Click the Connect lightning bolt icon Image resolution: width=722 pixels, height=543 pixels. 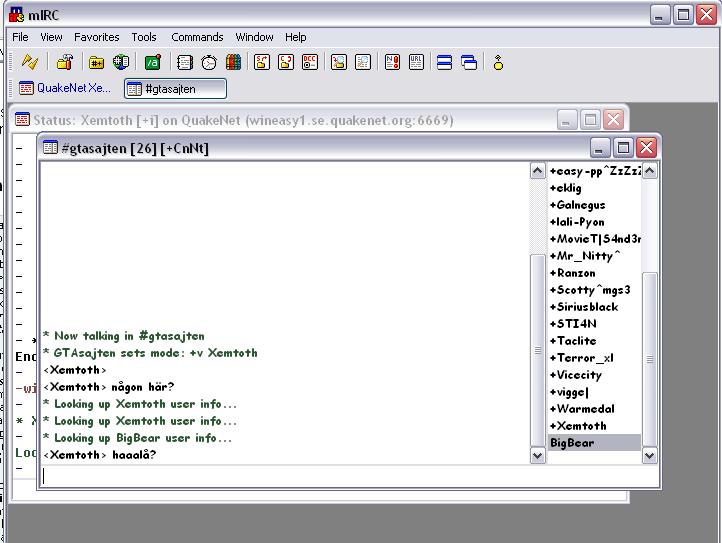click(30, 62)
